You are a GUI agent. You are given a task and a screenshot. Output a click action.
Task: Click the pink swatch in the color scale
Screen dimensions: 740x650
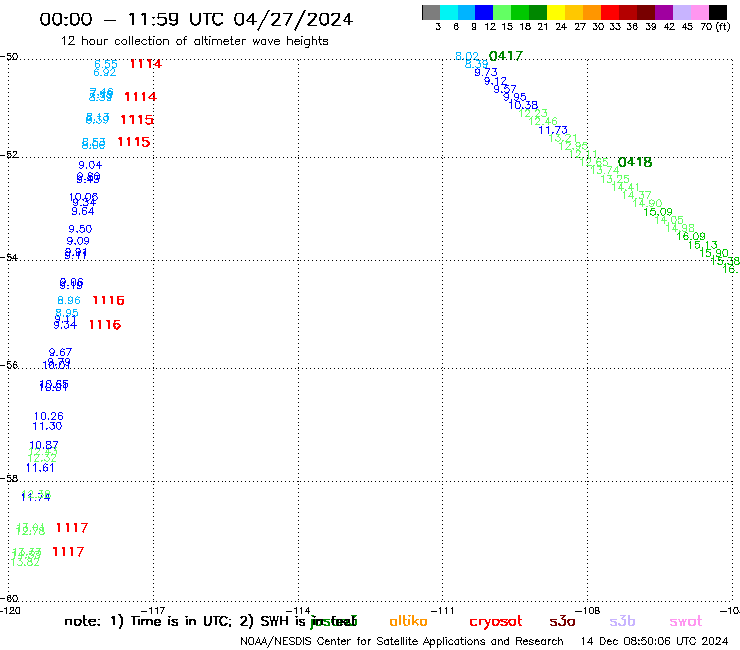(x=699, y=12)
